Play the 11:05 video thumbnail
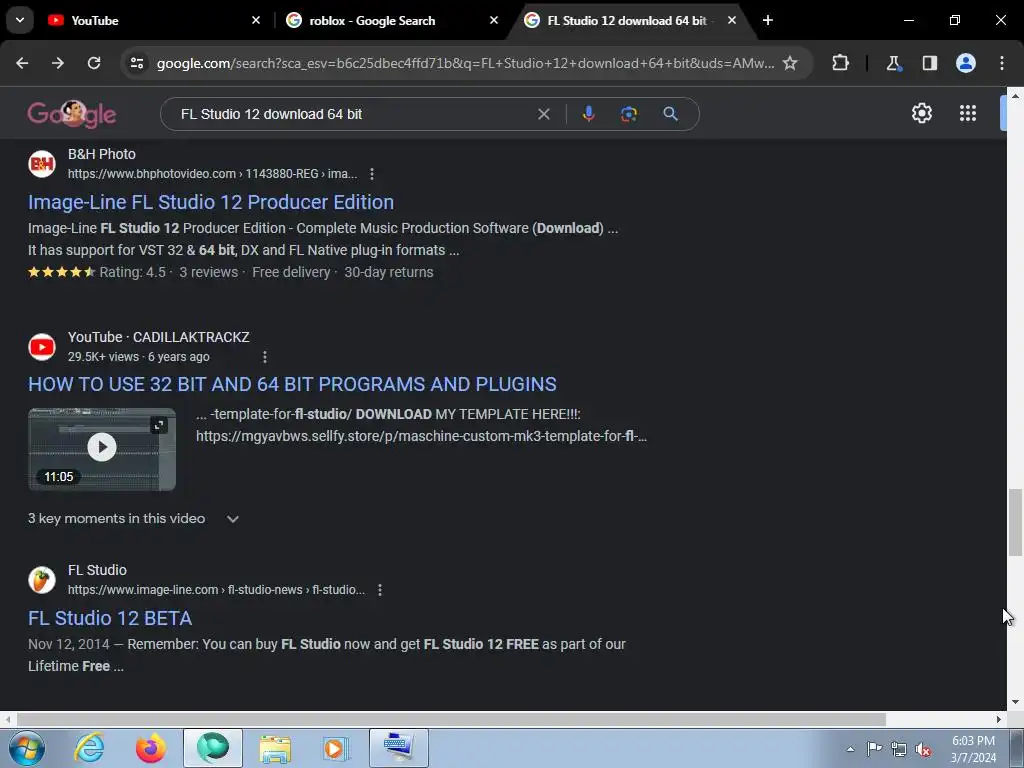The image size is (1024, 768). [x=102, y=449]
